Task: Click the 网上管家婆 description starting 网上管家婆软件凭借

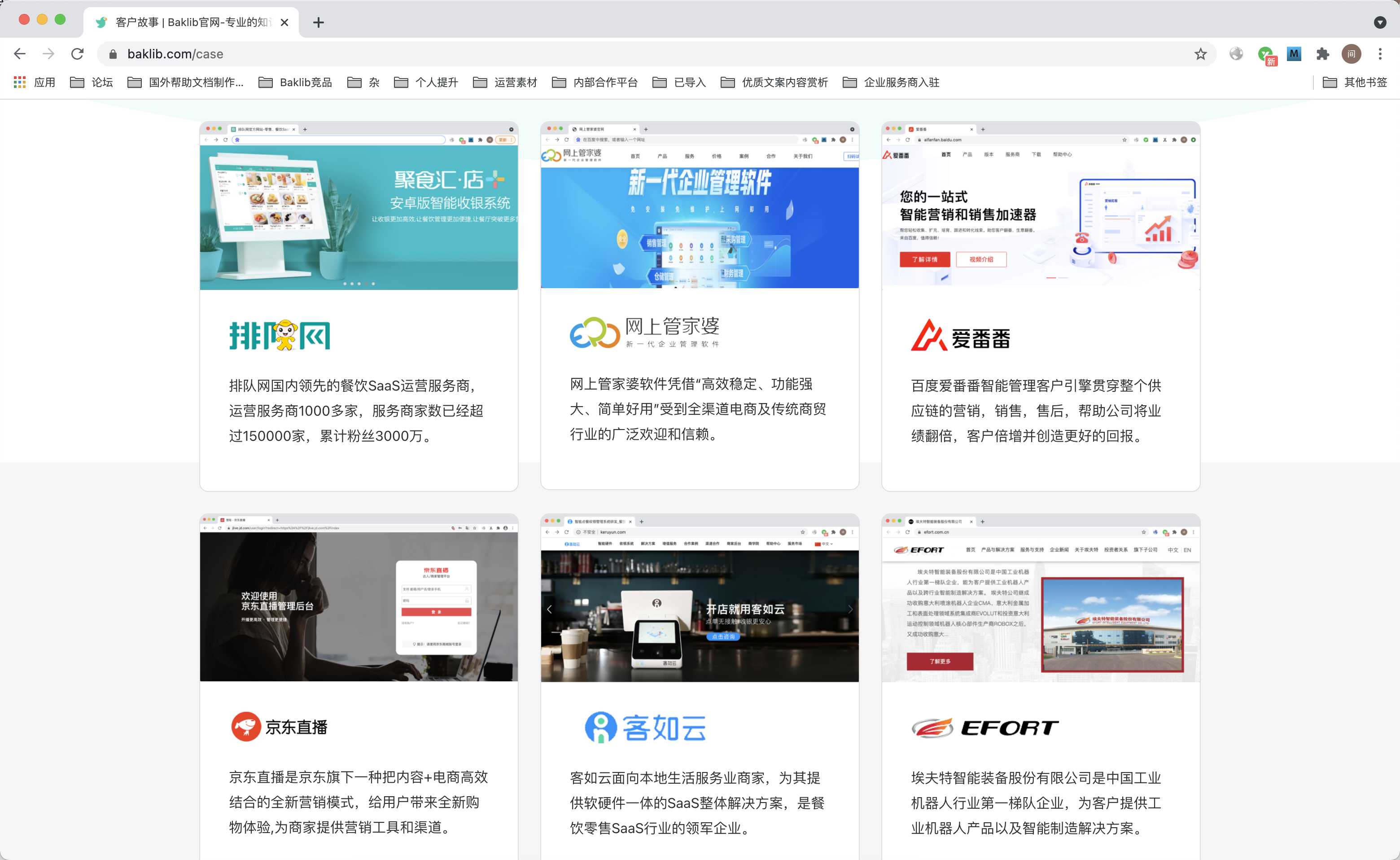Action: pyautogui.click(x=698, y=409)
